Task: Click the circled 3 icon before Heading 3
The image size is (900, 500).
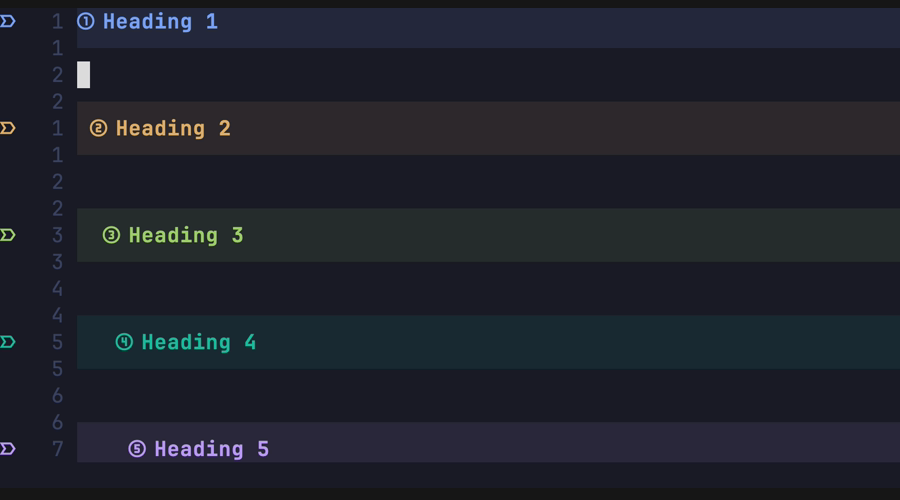Action: [x=111, y=235]
